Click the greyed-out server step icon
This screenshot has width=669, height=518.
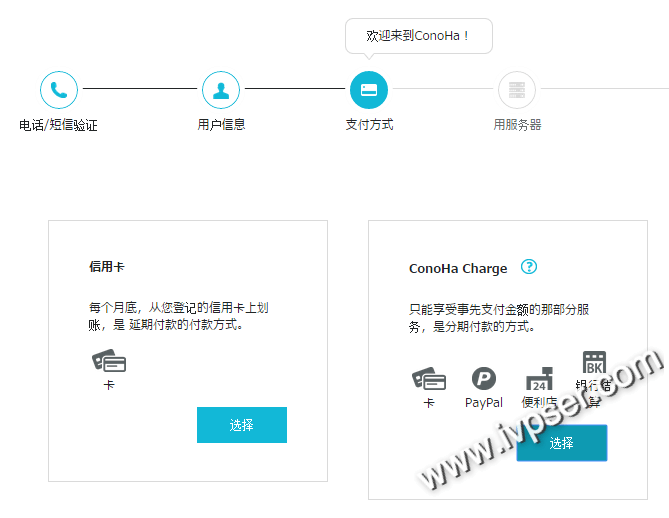517,90
